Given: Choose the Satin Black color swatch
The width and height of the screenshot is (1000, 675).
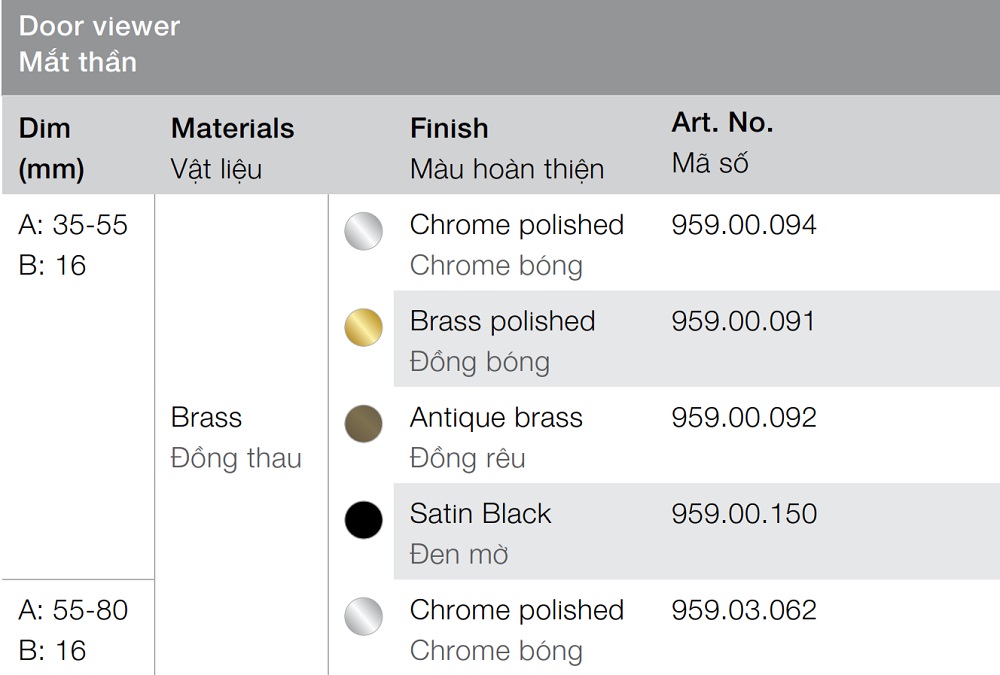Looking at the screenshot, I should coord(364,520).
